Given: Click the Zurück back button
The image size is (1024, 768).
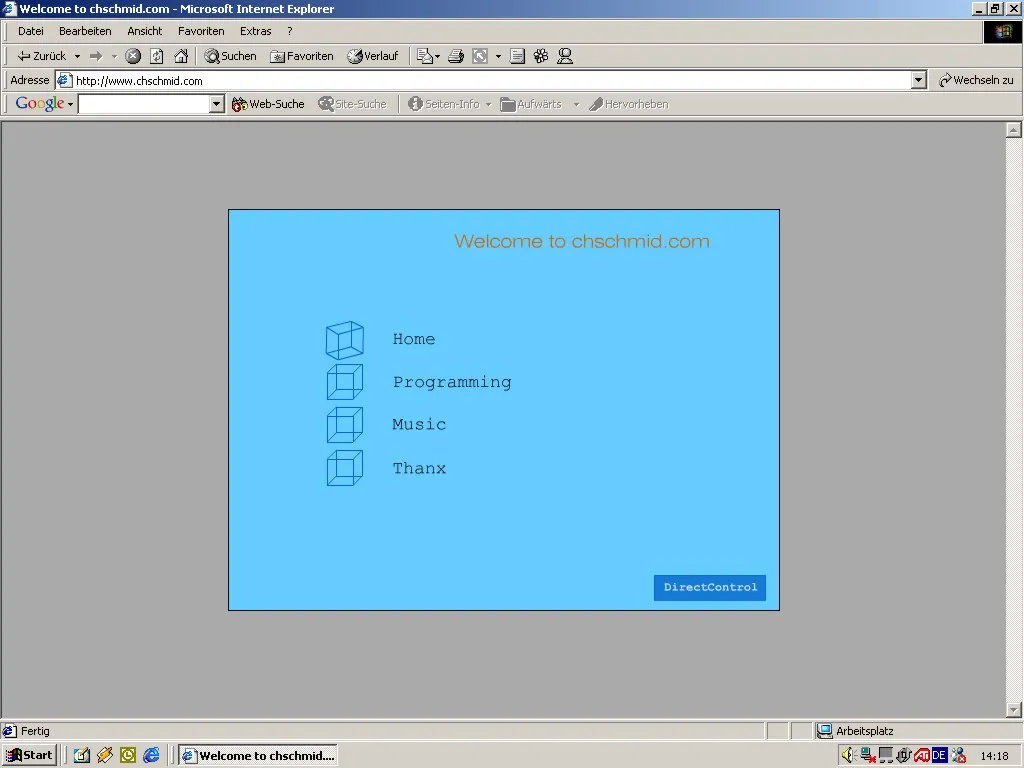Looking at the screenshot, I should click(x=42, y=56).
